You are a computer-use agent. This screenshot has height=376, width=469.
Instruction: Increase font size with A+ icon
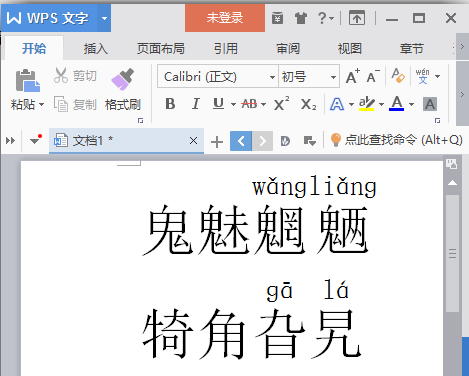tap(353, 76)
